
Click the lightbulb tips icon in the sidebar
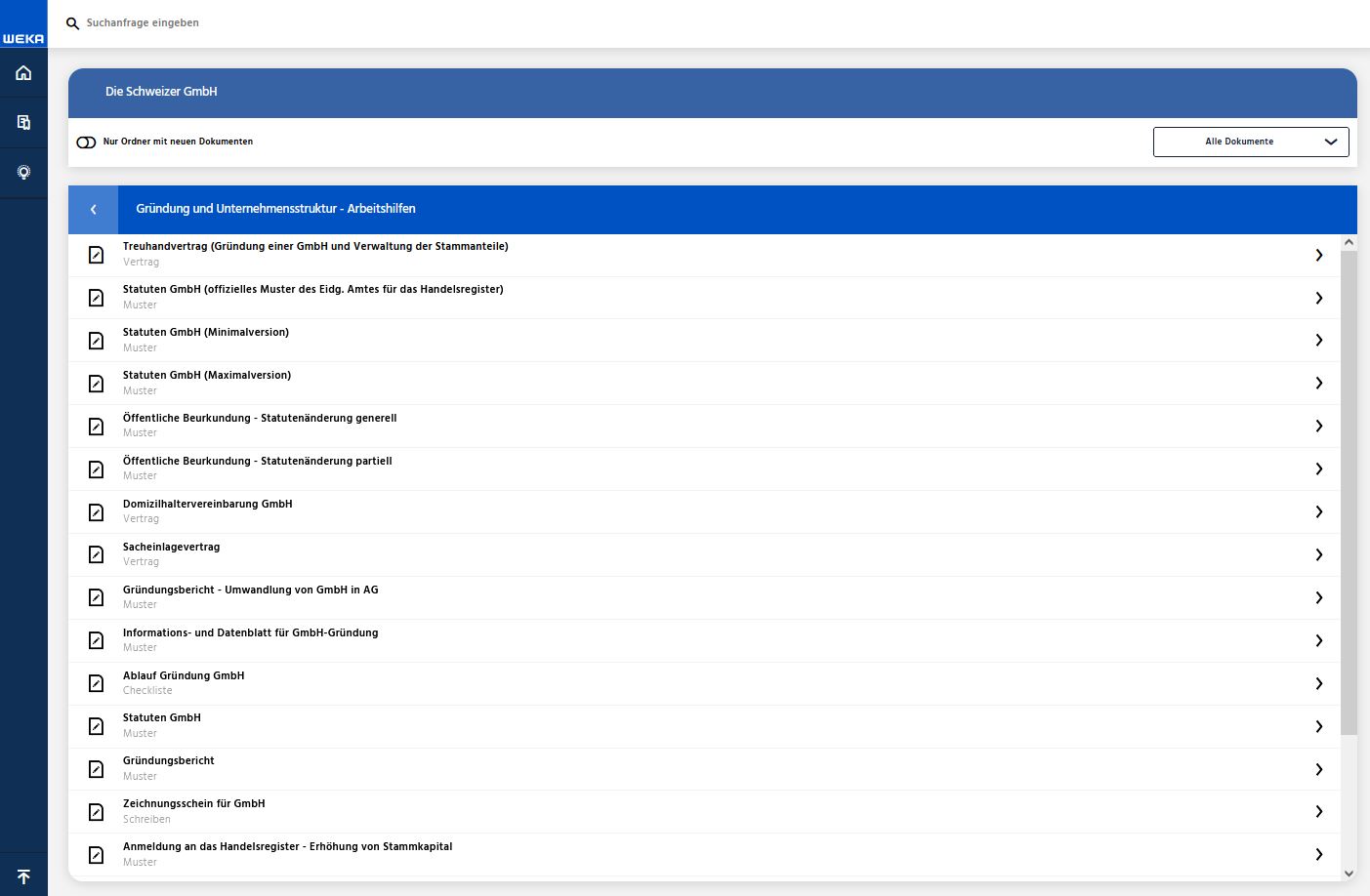[x=23, y=173]
